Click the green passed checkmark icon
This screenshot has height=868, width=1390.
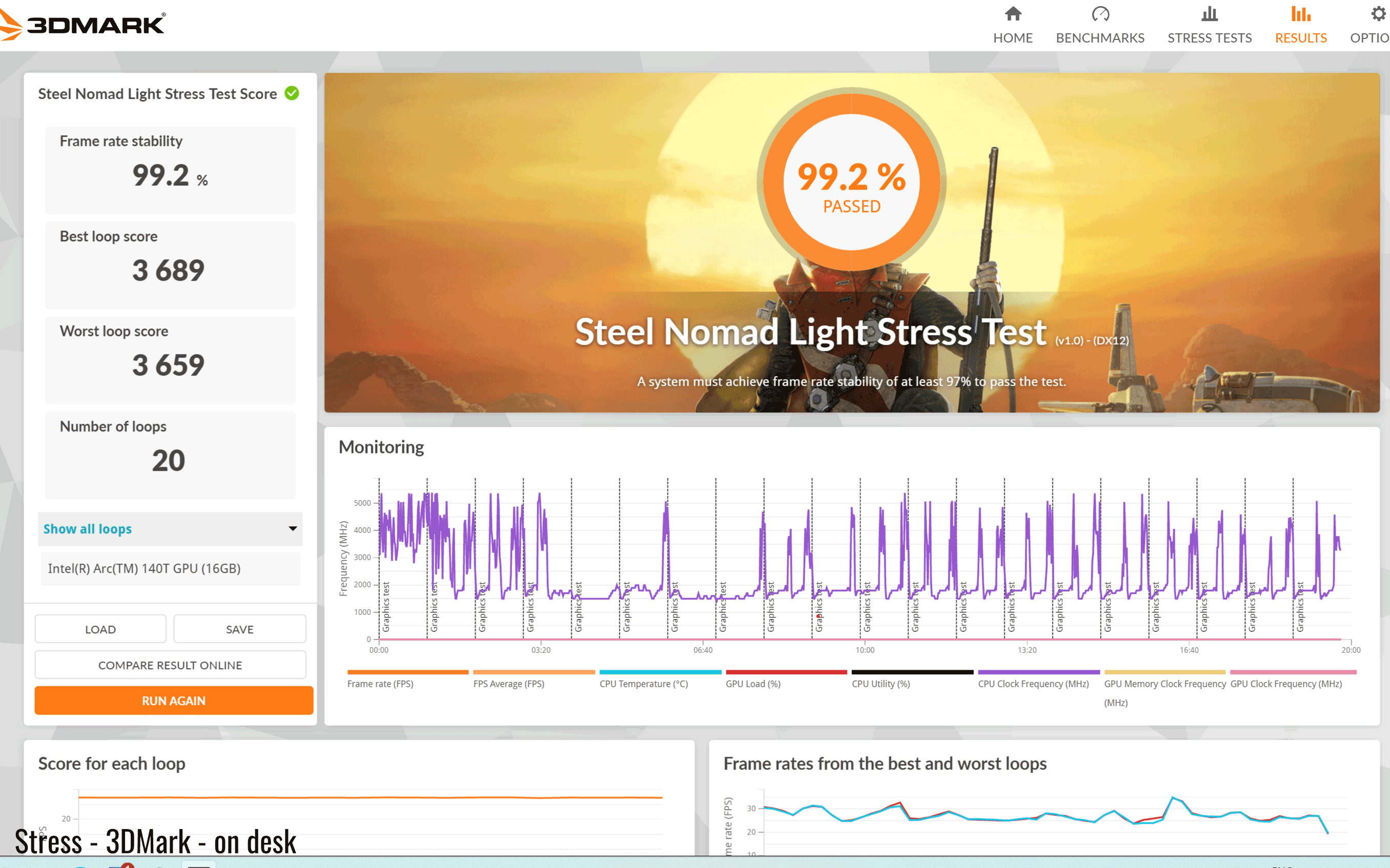[292, 93]
